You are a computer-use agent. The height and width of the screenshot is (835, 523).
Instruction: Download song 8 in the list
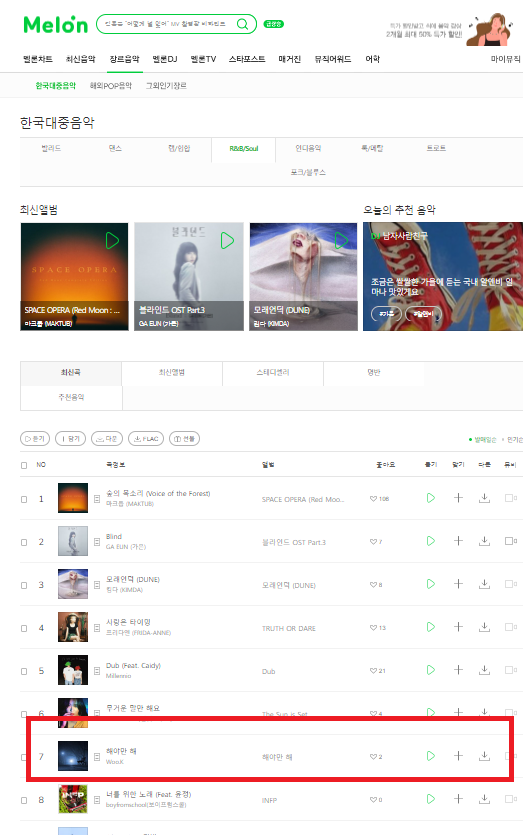click(x=484, y=799)
